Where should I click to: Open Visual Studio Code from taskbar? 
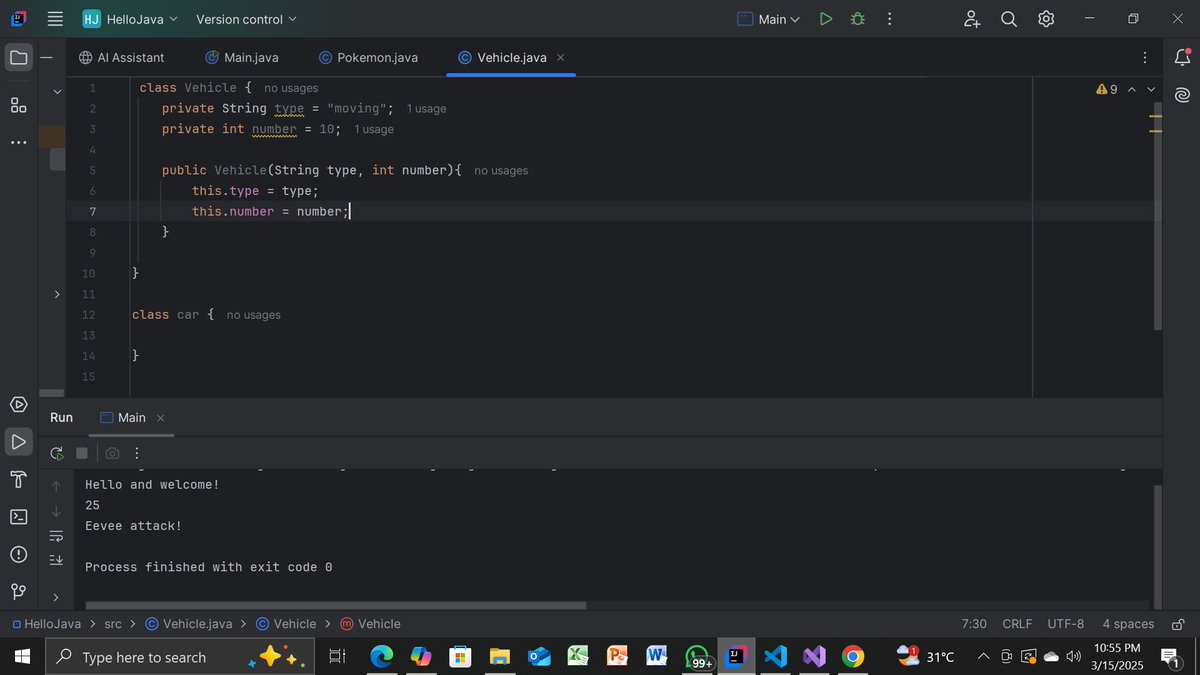[775, 657]
